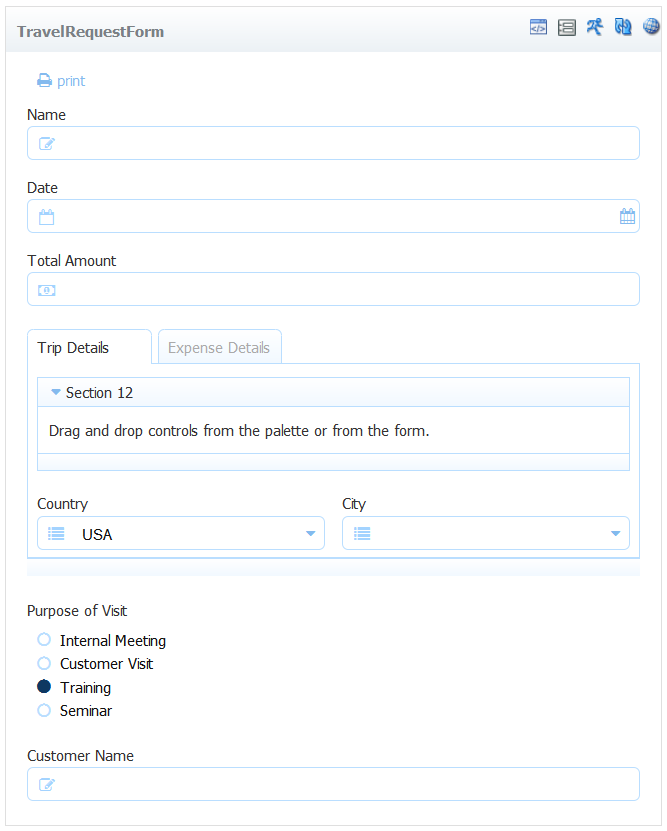The image size is (667, 831).
Task: Select the Trip Details tab
Action: [x=89, y=347]
